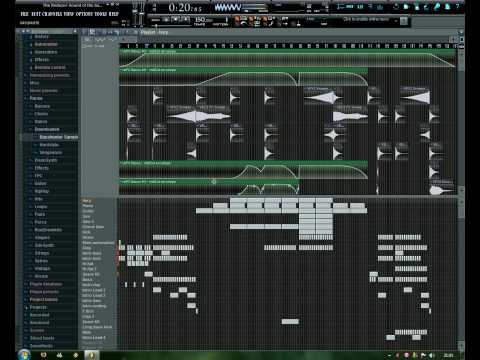480x360 pixels.
Task: Select Soundfonts folder in browser
Action: click(x=41, y=346)
